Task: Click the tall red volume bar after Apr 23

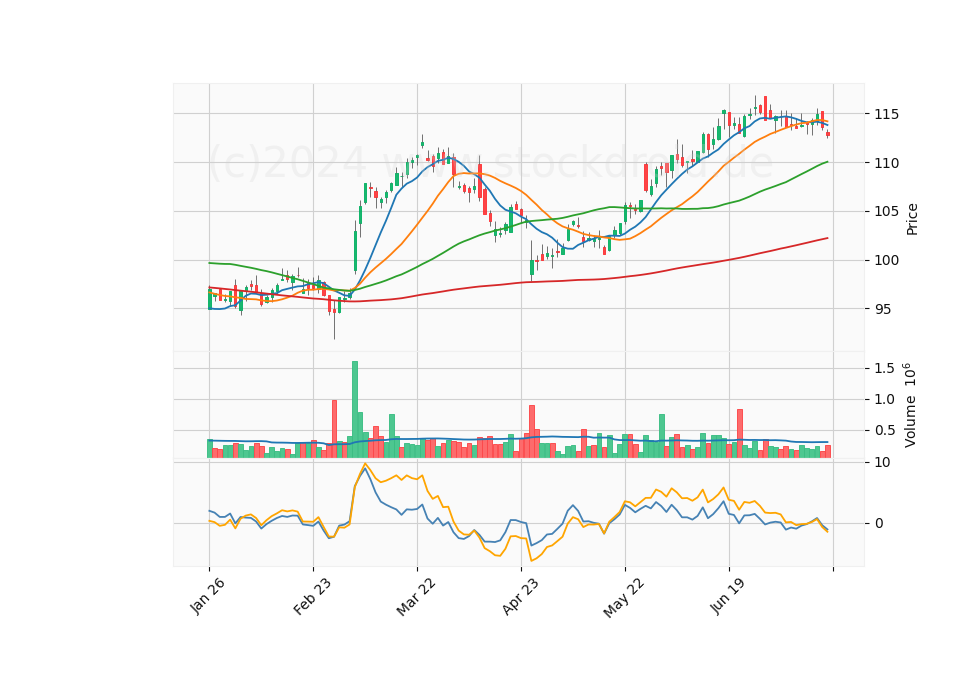Action: [x=532, y=432]
